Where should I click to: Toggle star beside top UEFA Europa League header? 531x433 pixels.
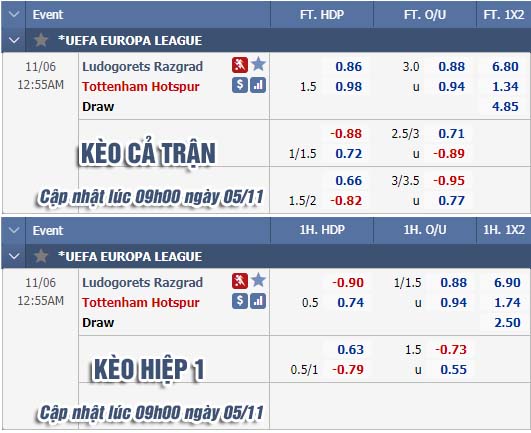pos(41,40)
